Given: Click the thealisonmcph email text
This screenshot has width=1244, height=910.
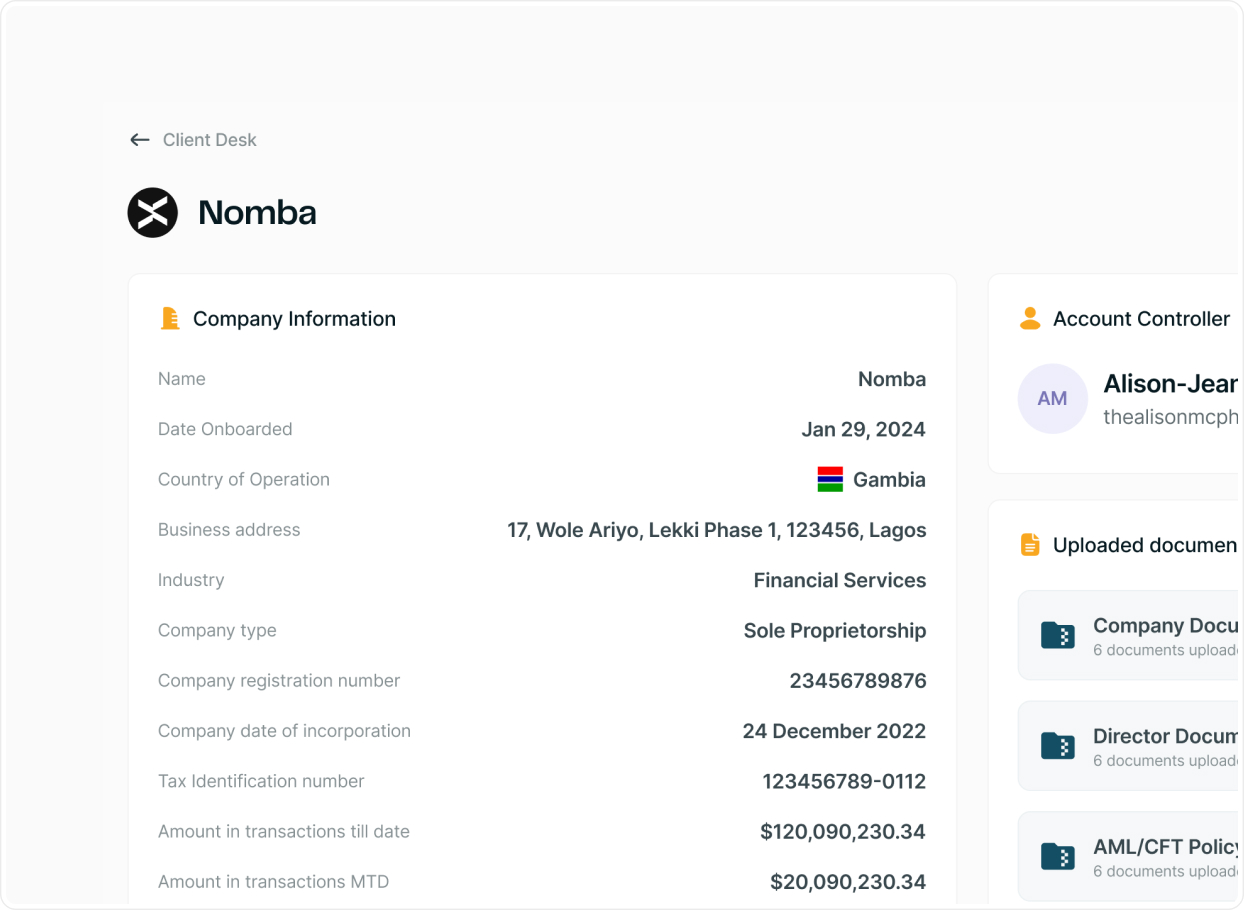Looking at the screenshot, I should [x=1171, y=417].
